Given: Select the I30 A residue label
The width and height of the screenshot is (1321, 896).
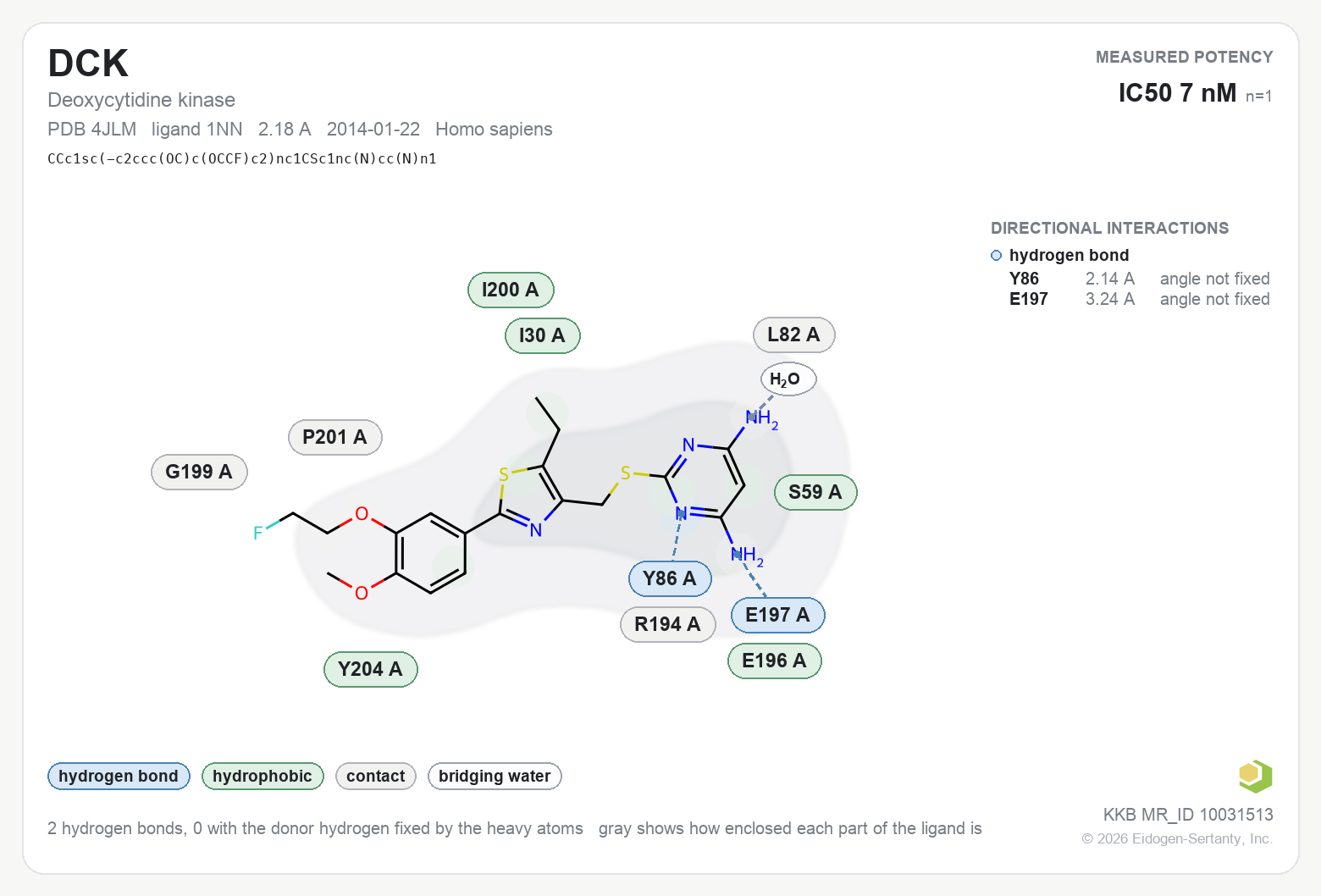Looking at the screenshot, I should [x=543, y=335].
